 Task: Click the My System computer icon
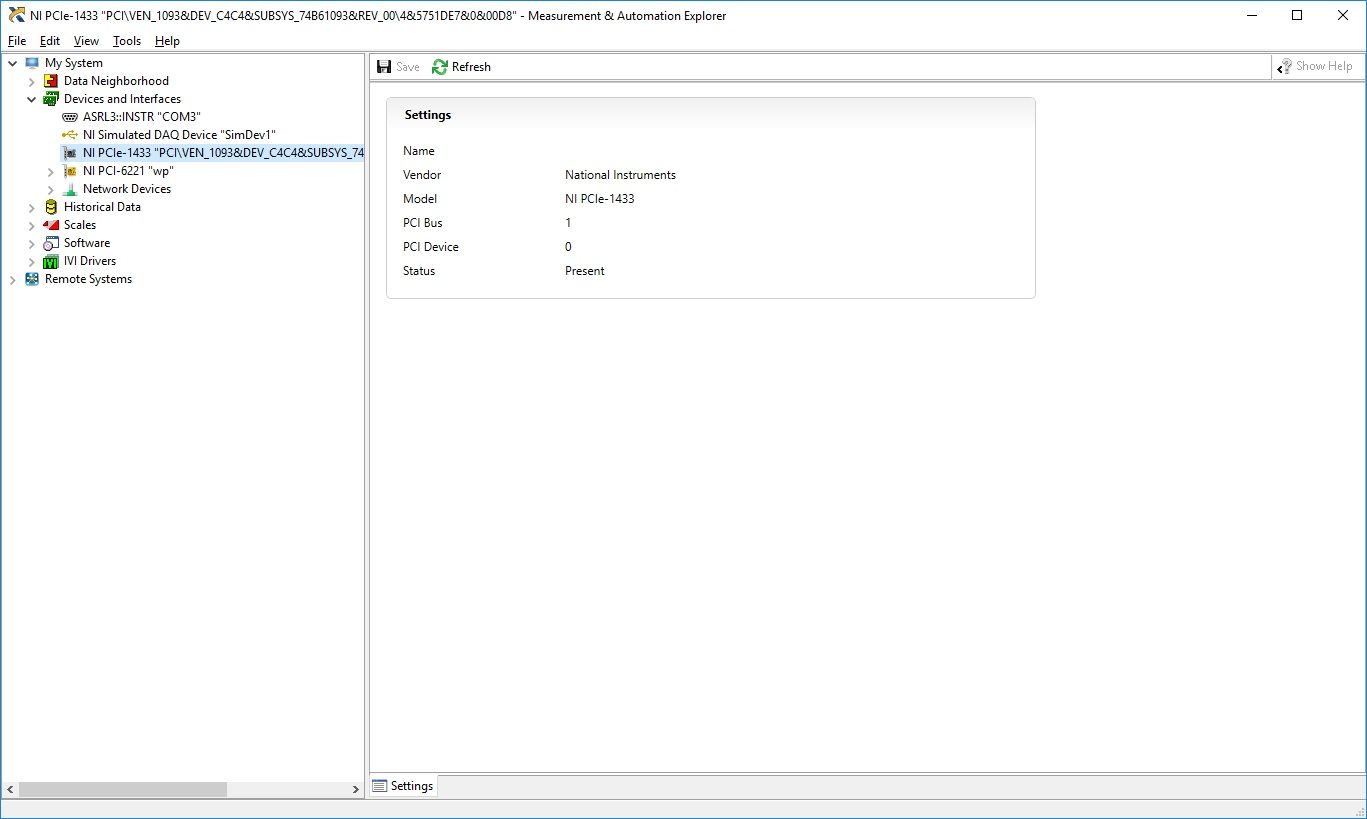[x=32, y=62]
